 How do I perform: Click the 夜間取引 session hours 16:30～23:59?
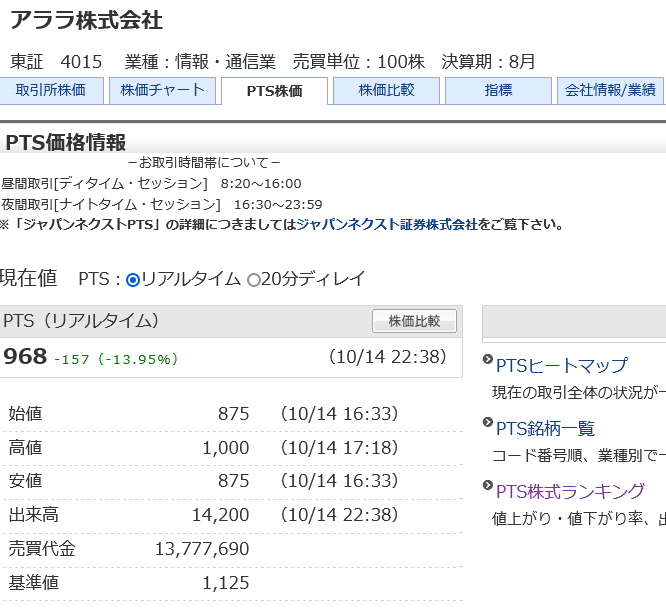[278, 204]
